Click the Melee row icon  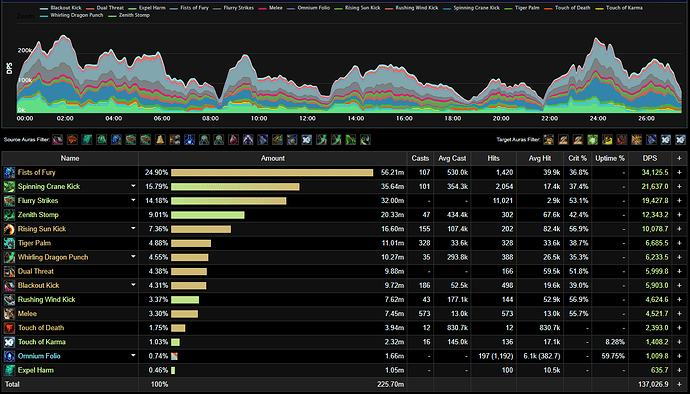click(x=9, y=313)
